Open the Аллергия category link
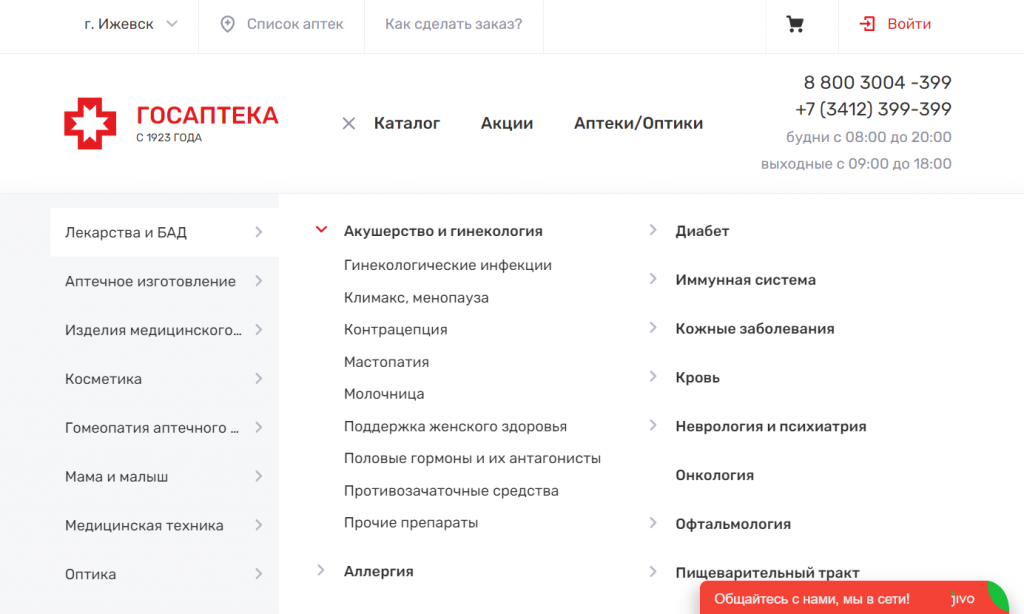Viewport: 1024px width, 614px height. [378, 572]
